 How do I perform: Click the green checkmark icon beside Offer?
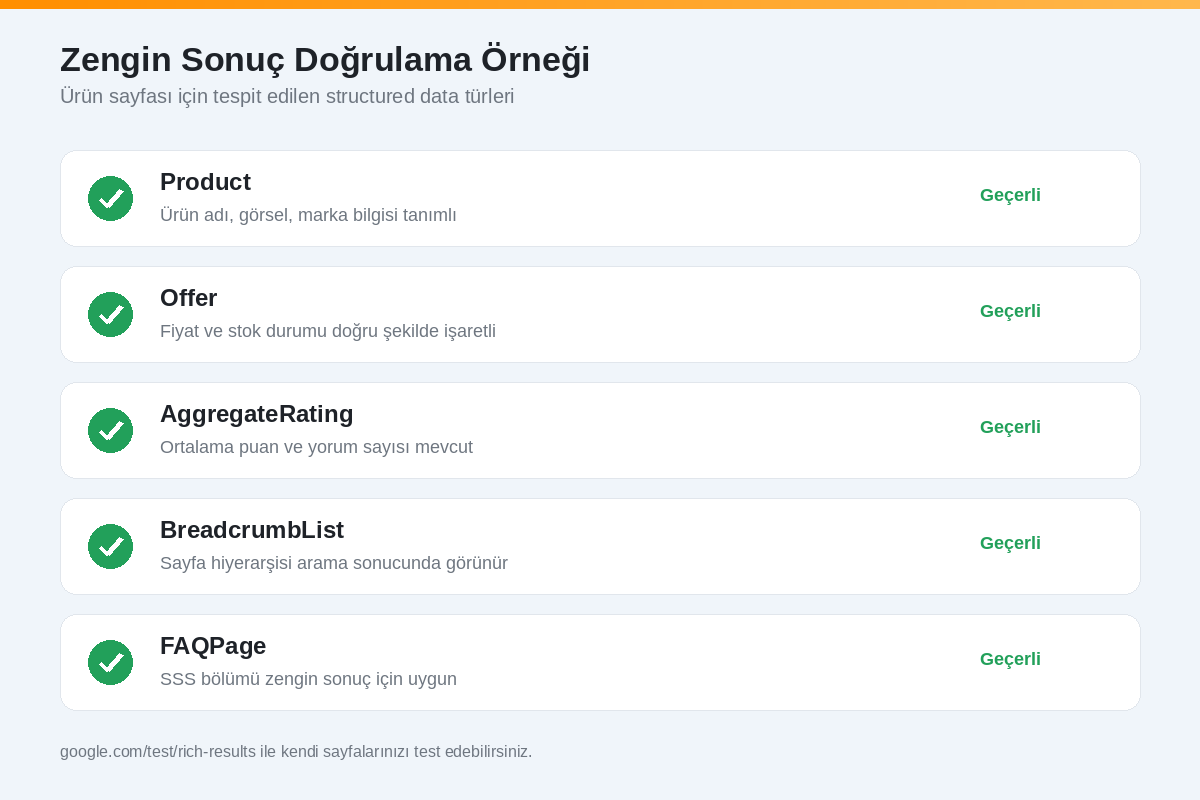tap(110, 314)
